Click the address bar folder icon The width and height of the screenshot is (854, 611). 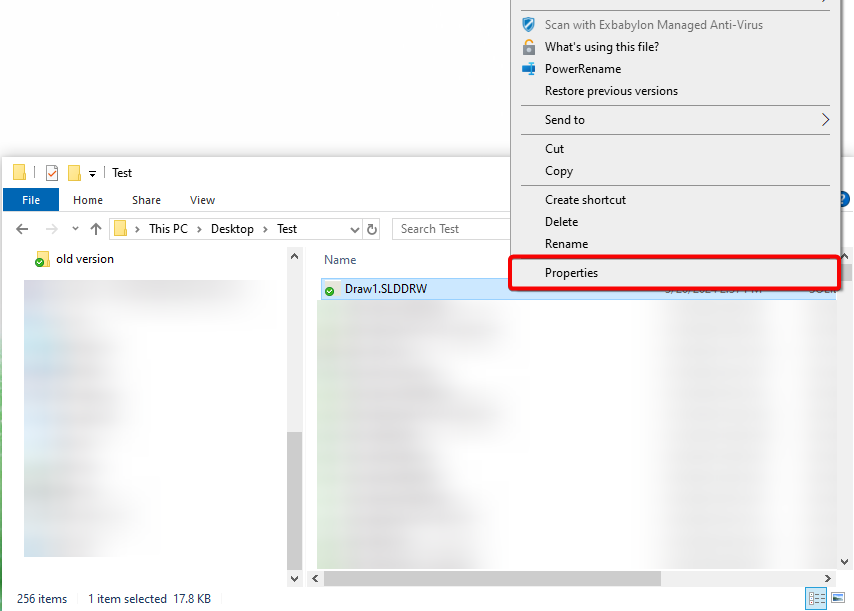tap(121, 229)
